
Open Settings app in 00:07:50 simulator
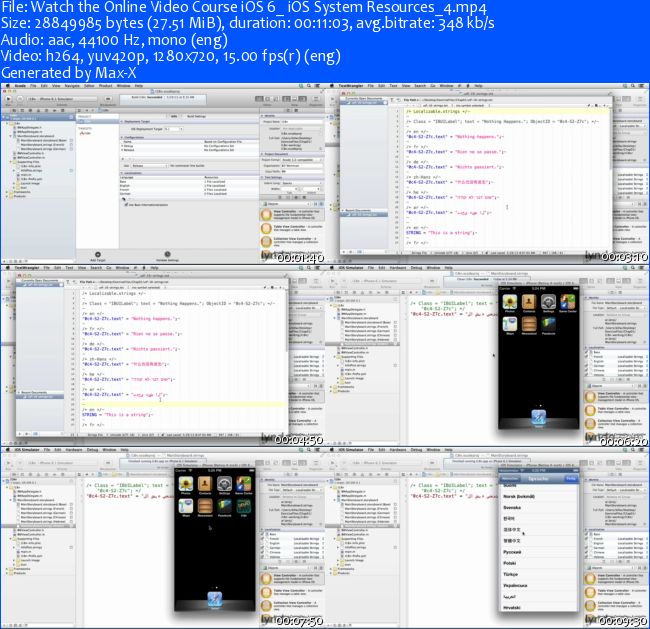pos(224,484)
